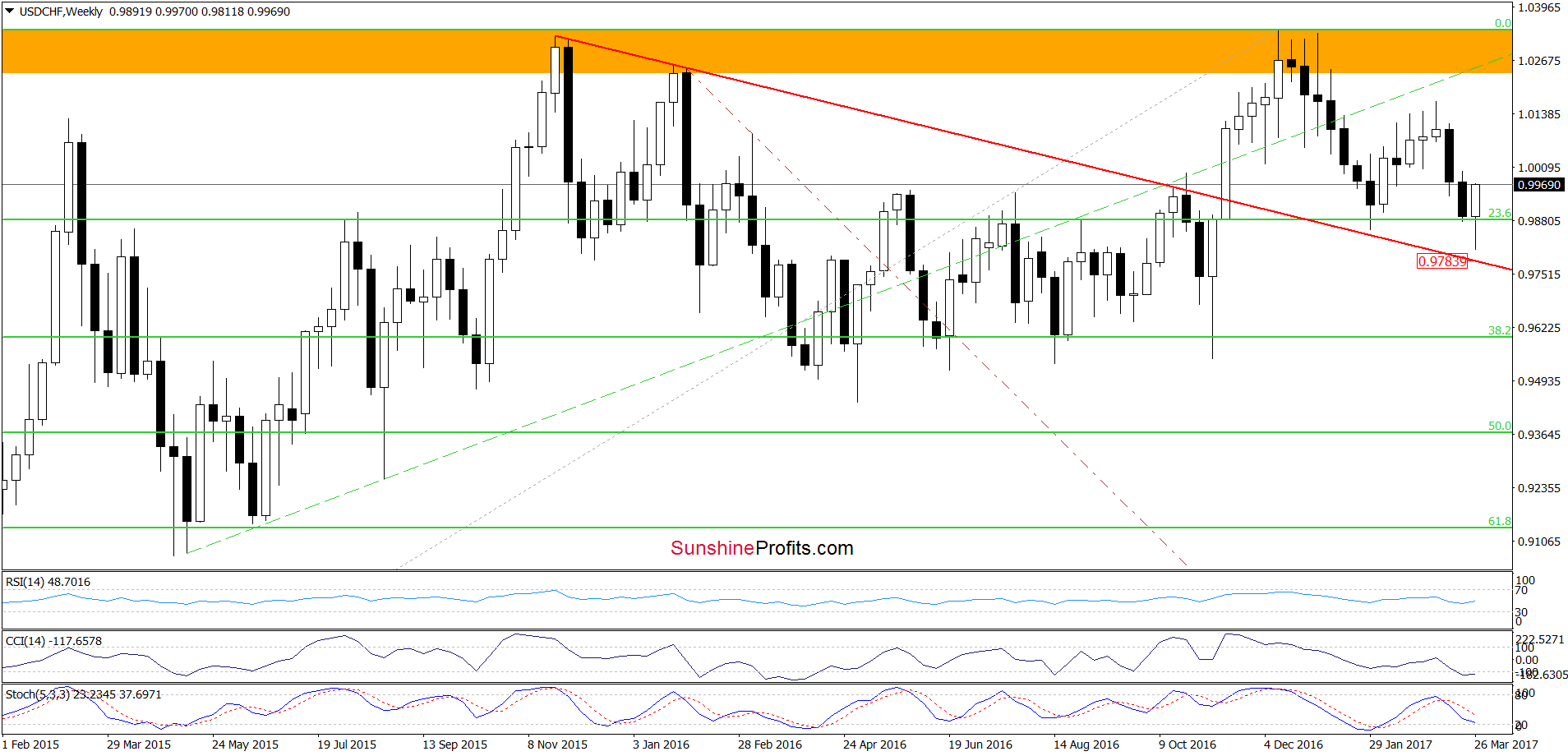Click the SunshineProfits.com watermark text
Screen dimensions: 1568x756
click(762, 548)
